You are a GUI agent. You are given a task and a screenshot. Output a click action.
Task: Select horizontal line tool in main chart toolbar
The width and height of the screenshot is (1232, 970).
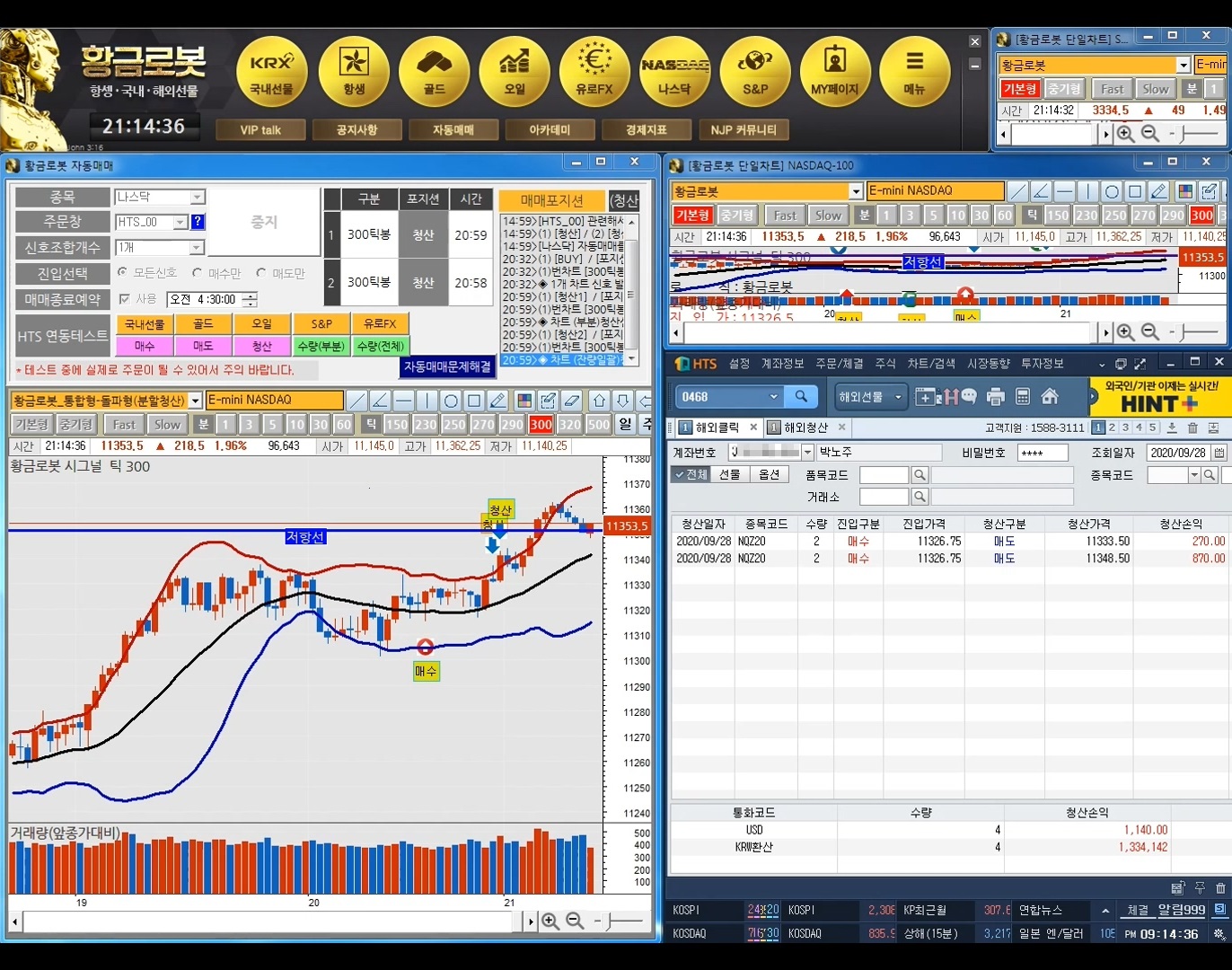click(x=404, y=401)
